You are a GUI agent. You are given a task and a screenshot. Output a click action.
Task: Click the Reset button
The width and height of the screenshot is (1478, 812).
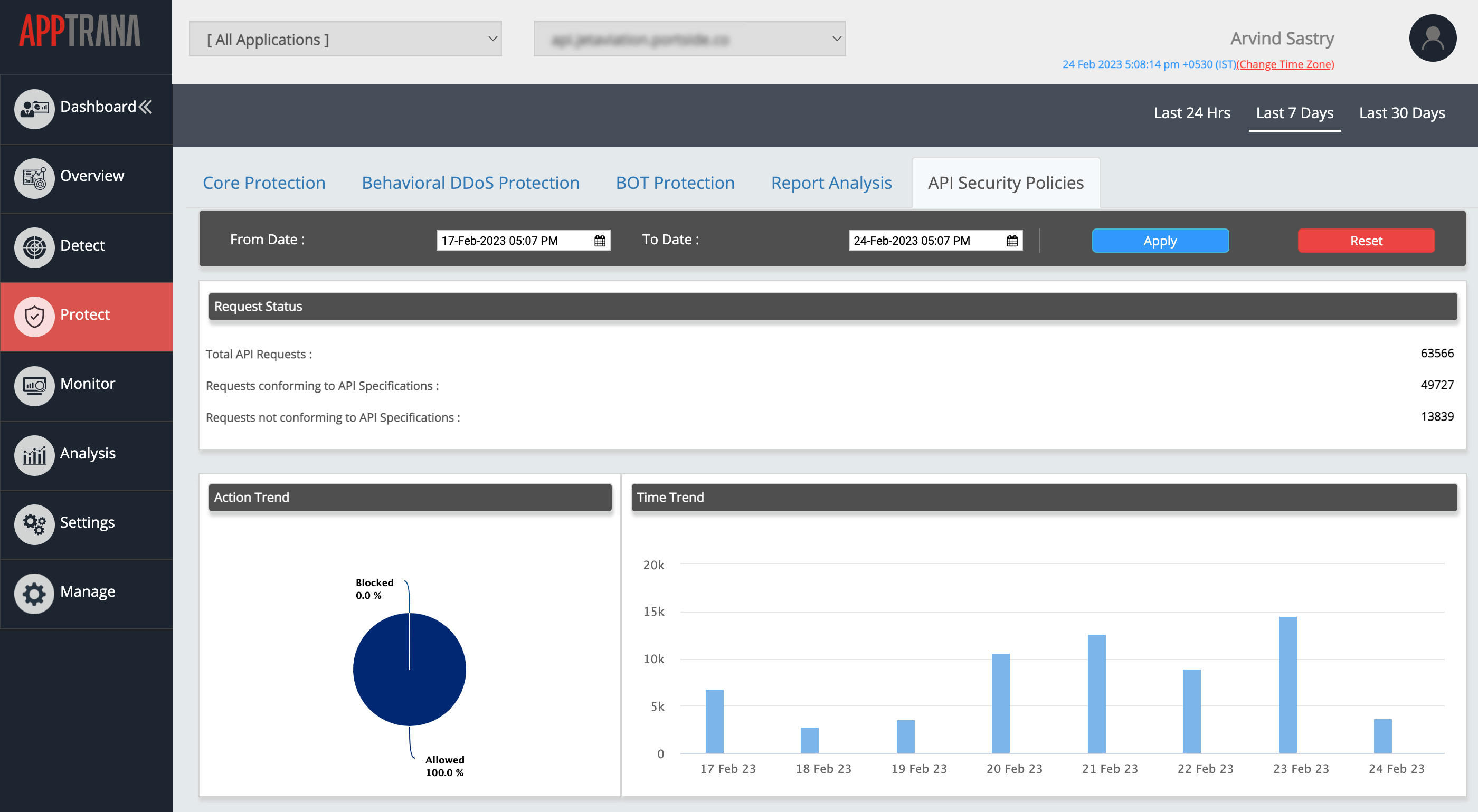click(1366, 240)
